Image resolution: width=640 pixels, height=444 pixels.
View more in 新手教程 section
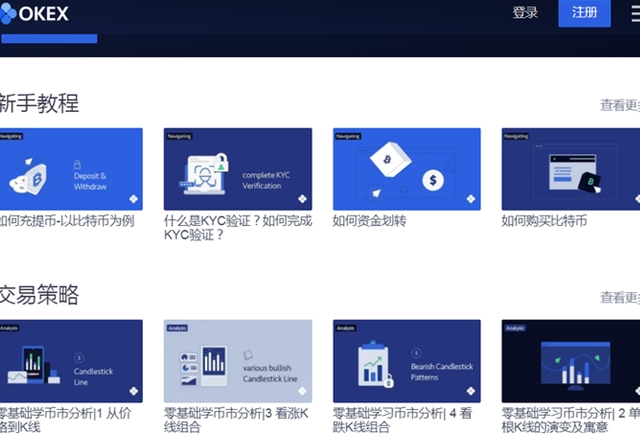click(x=619, y=105)
